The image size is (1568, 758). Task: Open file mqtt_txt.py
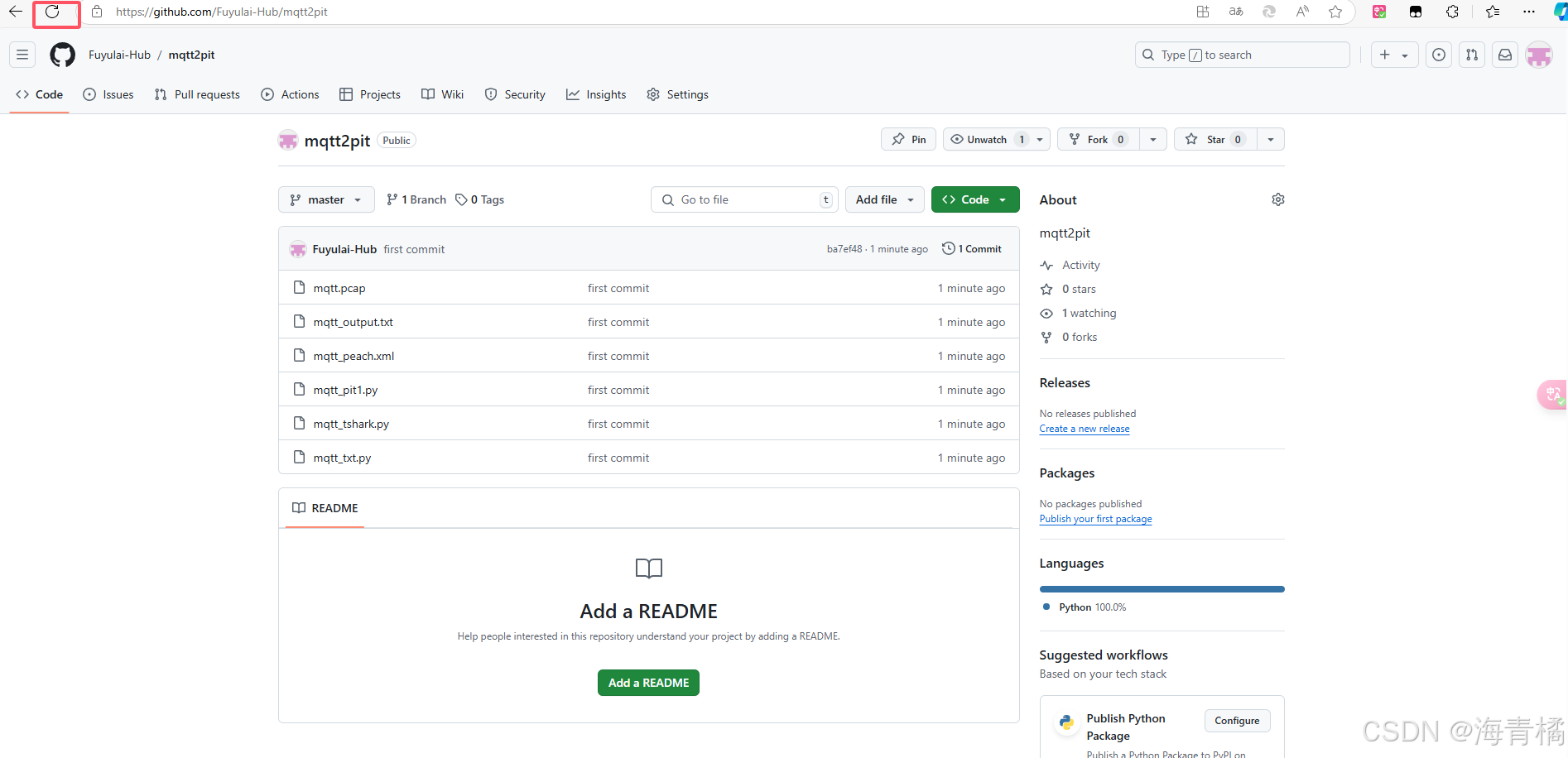click(x=342, y=458)
